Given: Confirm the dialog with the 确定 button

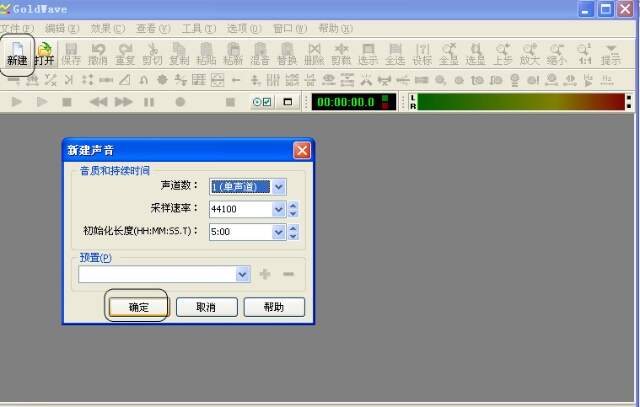Looking at the screenshot, I should click(138, 307).
